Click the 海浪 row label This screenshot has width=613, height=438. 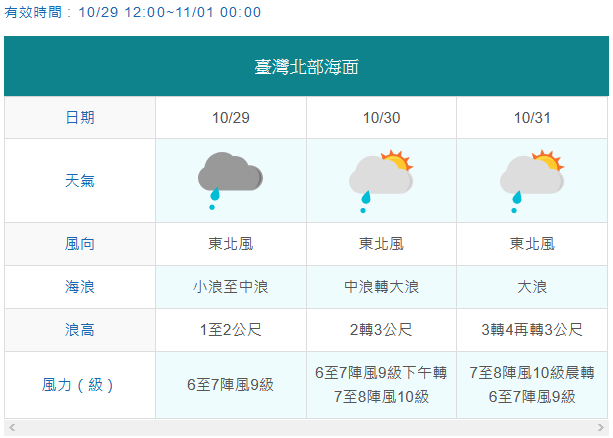coord(80,287)
